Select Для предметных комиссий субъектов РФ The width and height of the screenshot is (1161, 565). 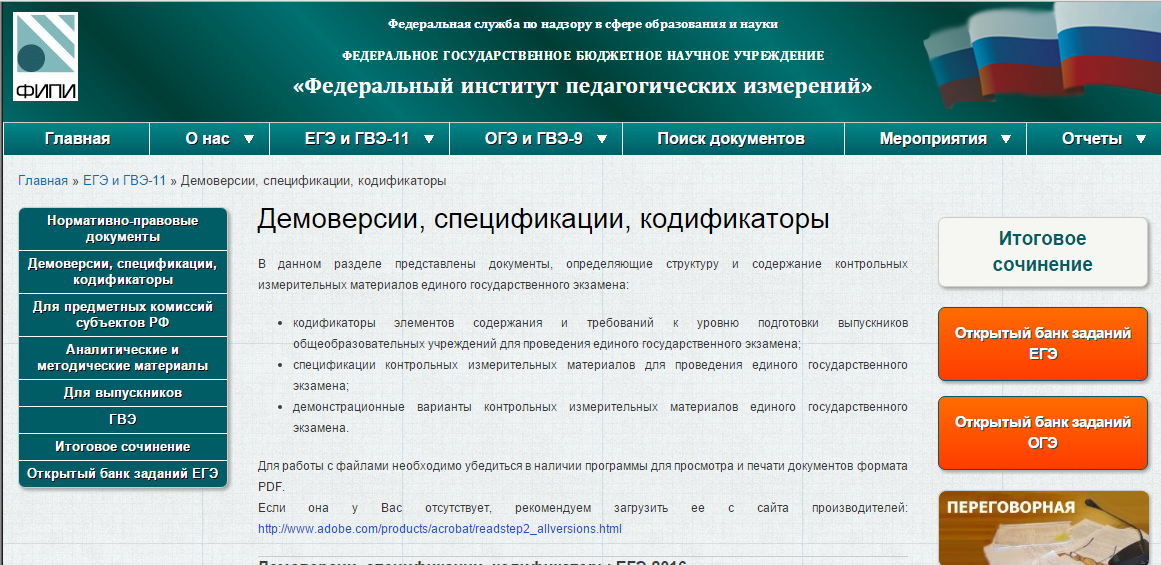tap(122, 315)
